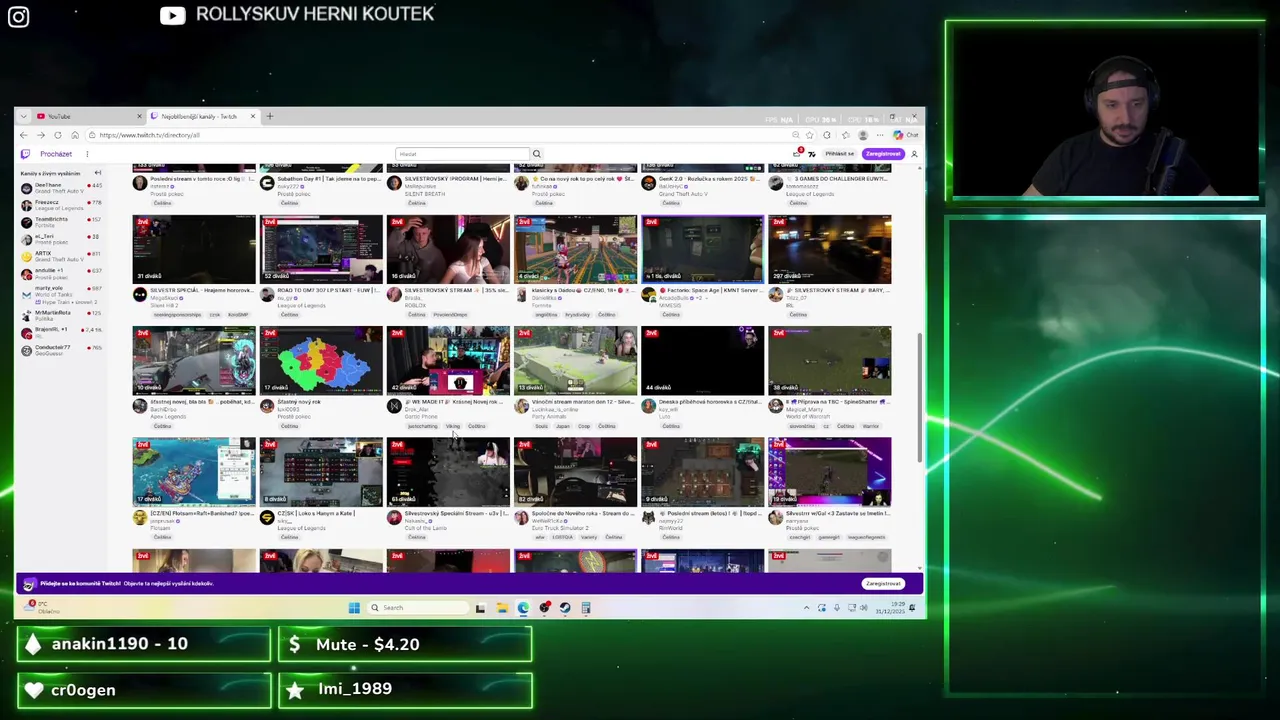Open the Twitch three-dot more menu
The image size is (1280, 720).
(87, 154)
